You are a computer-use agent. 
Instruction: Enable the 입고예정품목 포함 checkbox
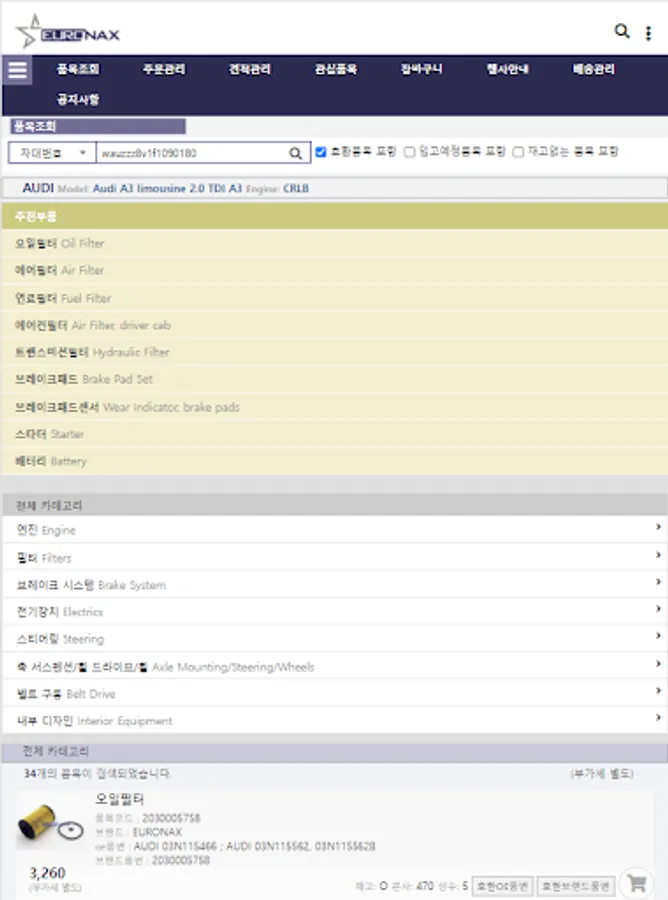409,152
